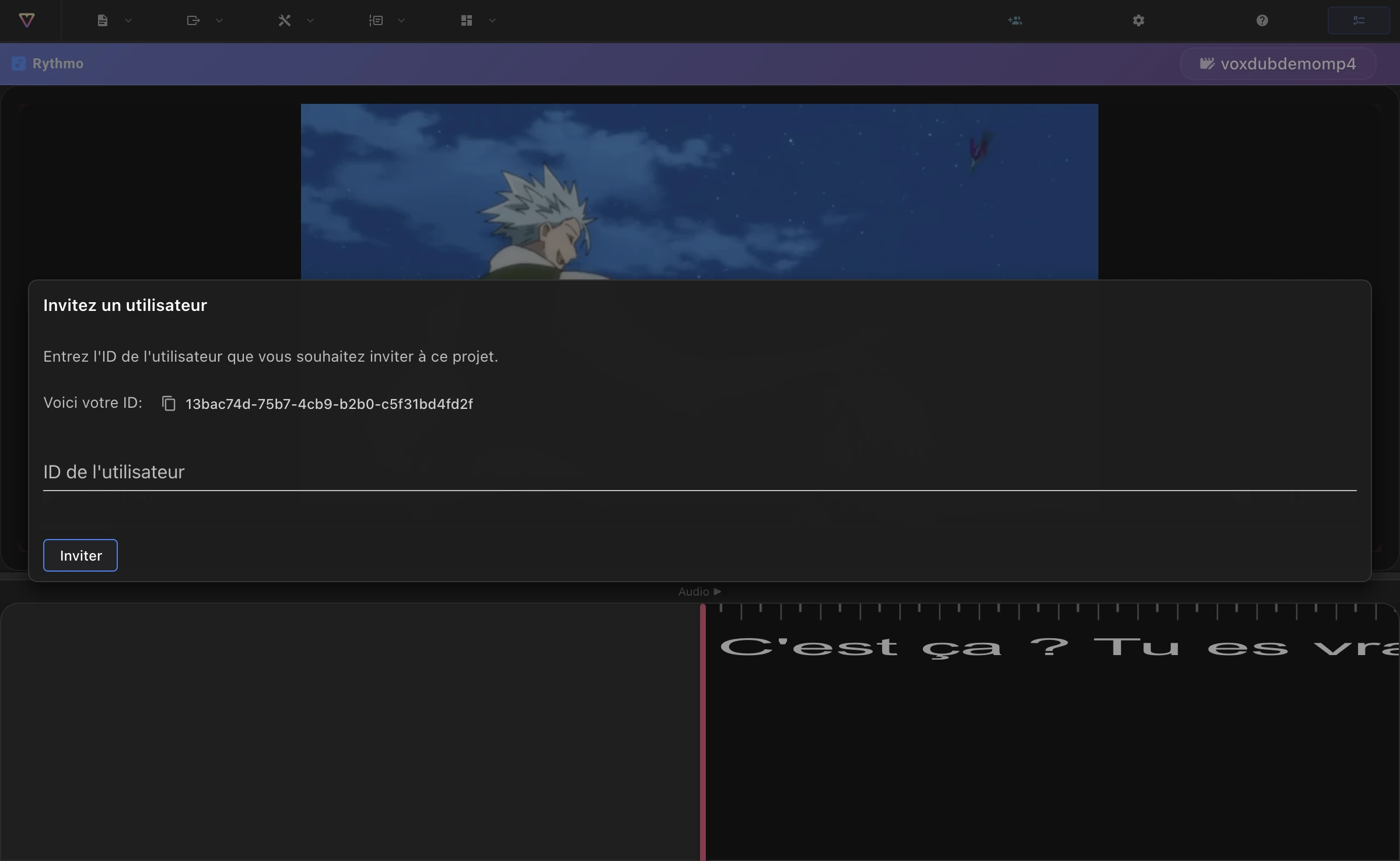Image resolution: width=1400 pixels, height=861 pixels.
Task: Click the "Entrez l'ID de l'utilisateur" instruction text
Action: tap(271, 356)
